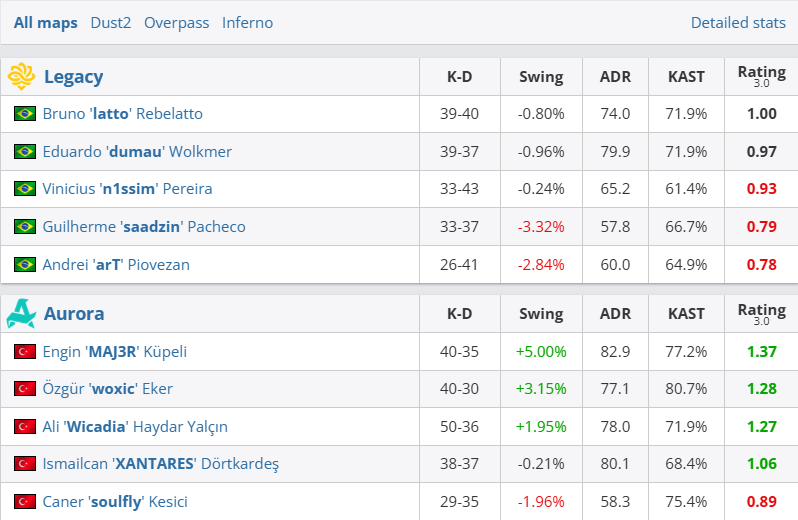The width and height of the screenshot is (798, 520).
Task: Switch to the Dust2 map tab
Action: [x=111, y=22]
